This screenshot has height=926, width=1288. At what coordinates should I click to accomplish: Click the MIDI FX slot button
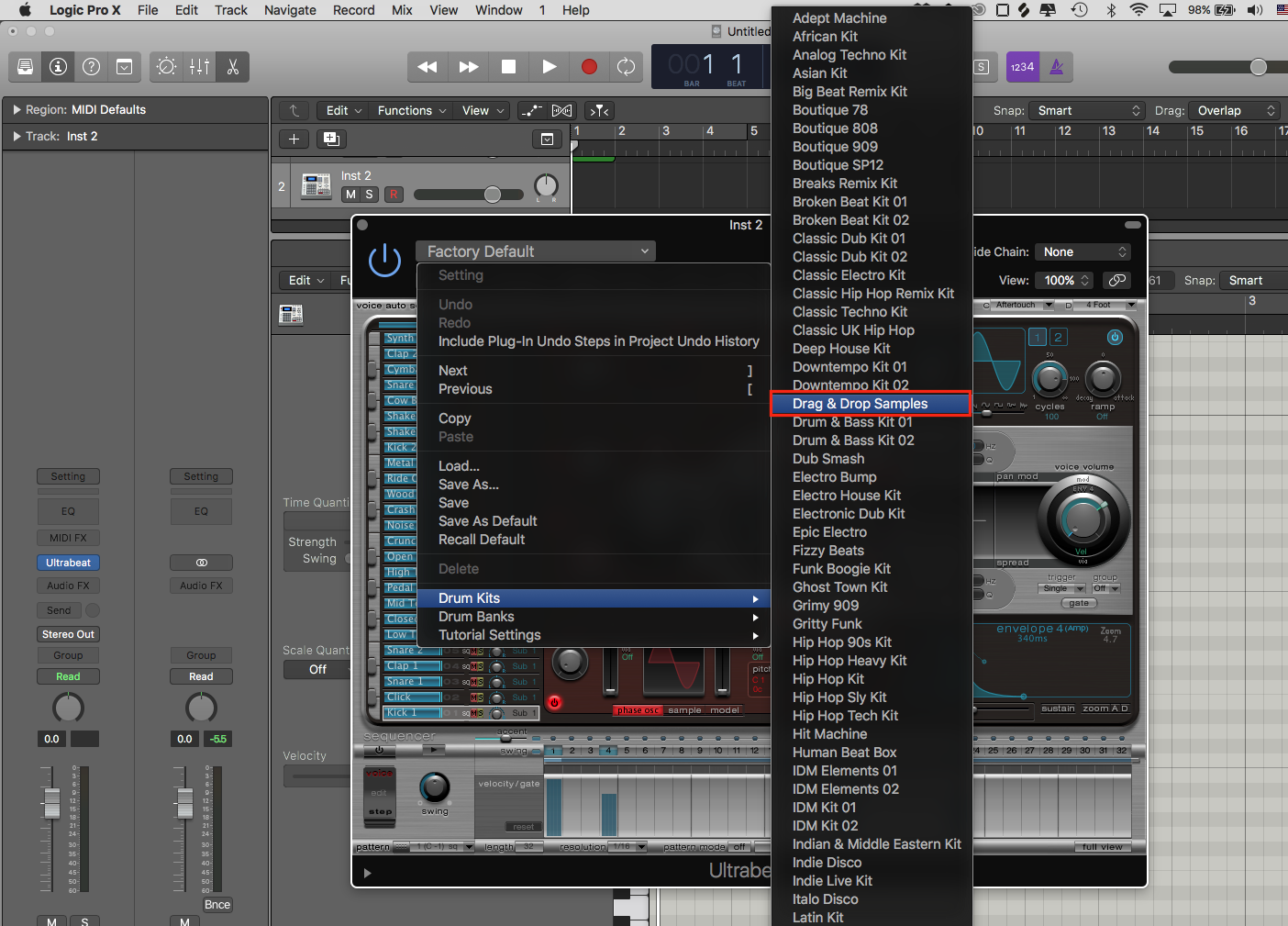pos(69,538)
